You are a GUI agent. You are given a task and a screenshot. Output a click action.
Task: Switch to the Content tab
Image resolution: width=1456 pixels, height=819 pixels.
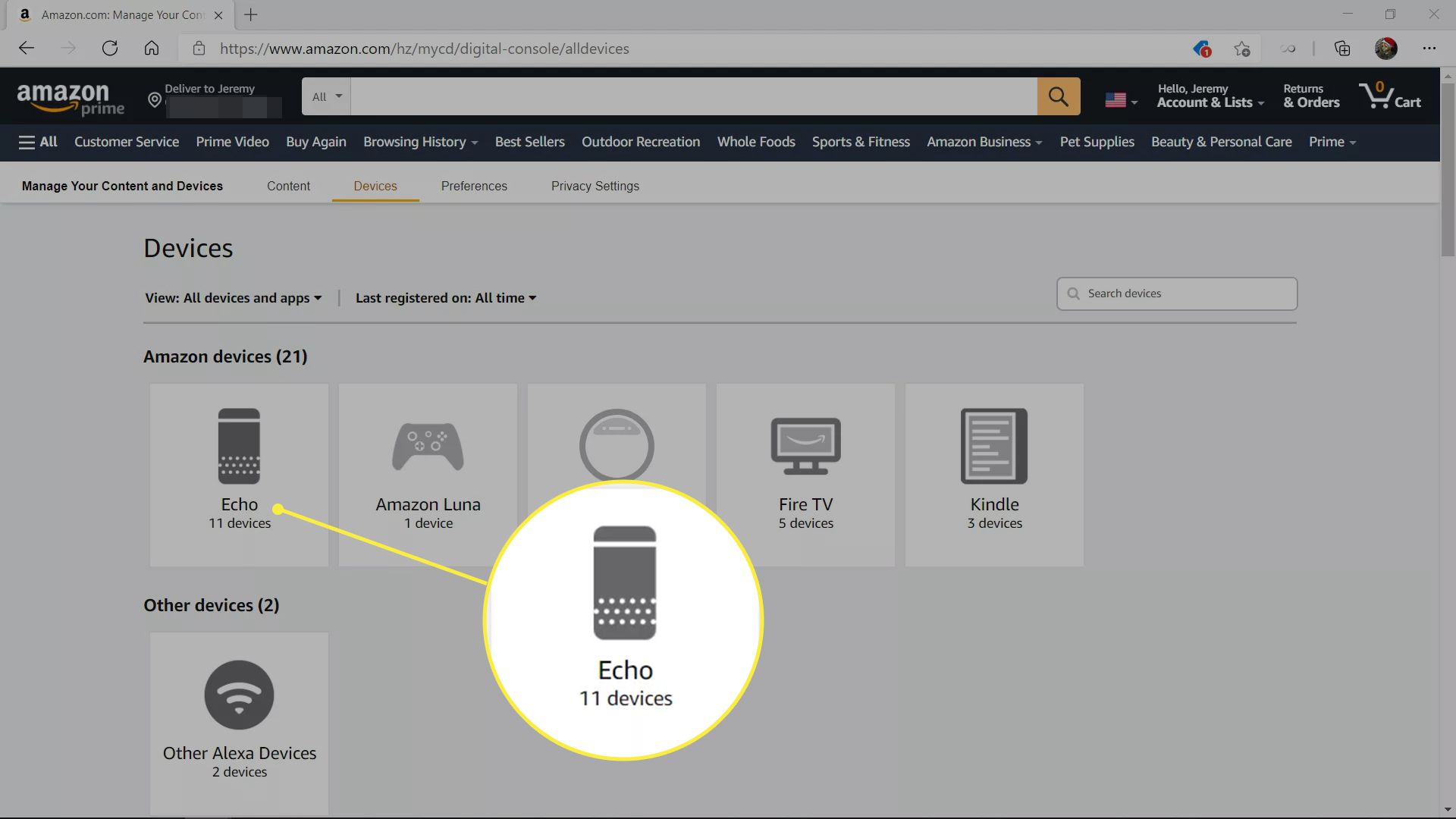coord(288,186)
